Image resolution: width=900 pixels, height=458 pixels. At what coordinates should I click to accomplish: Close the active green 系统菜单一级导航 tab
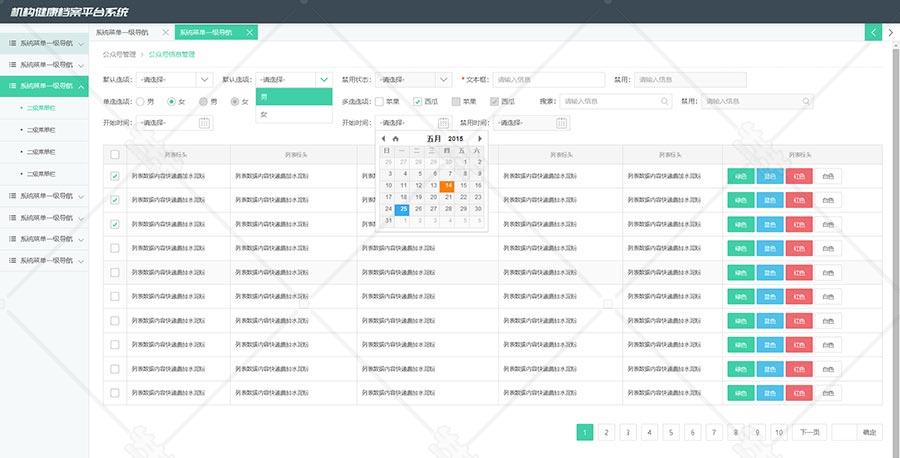point(249,33)
